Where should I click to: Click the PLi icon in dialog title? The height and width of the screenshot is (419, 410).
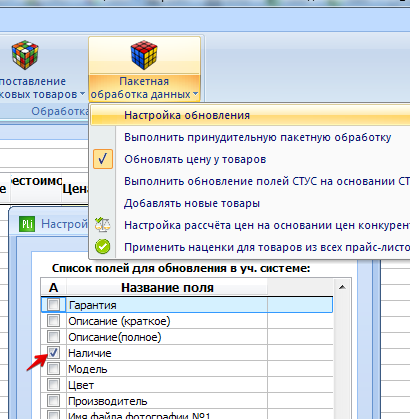(x=27, y=224)
